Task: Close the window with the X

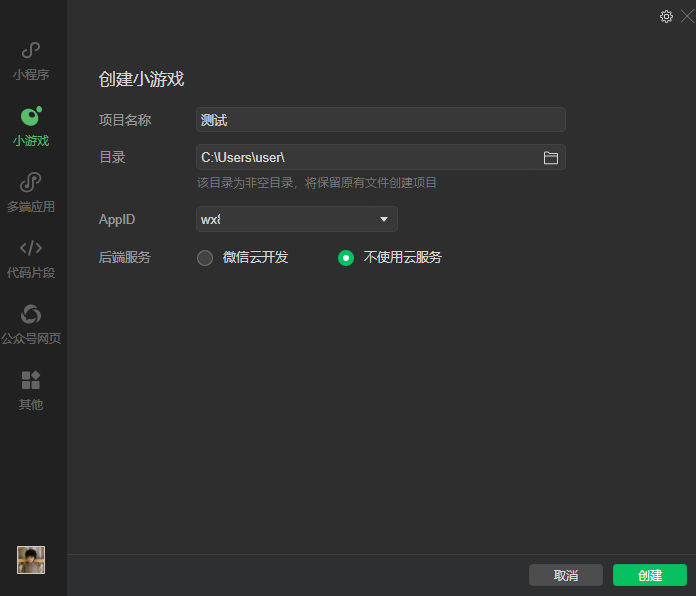Action: point(687,17)
